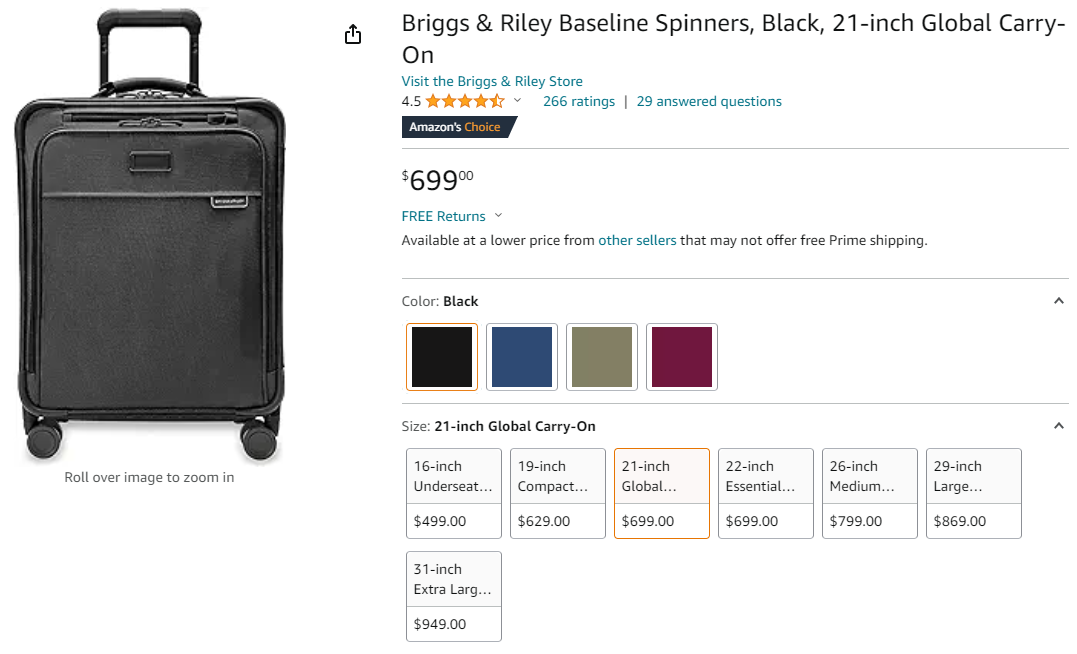Choose the 29-inch Large size option

974,494
